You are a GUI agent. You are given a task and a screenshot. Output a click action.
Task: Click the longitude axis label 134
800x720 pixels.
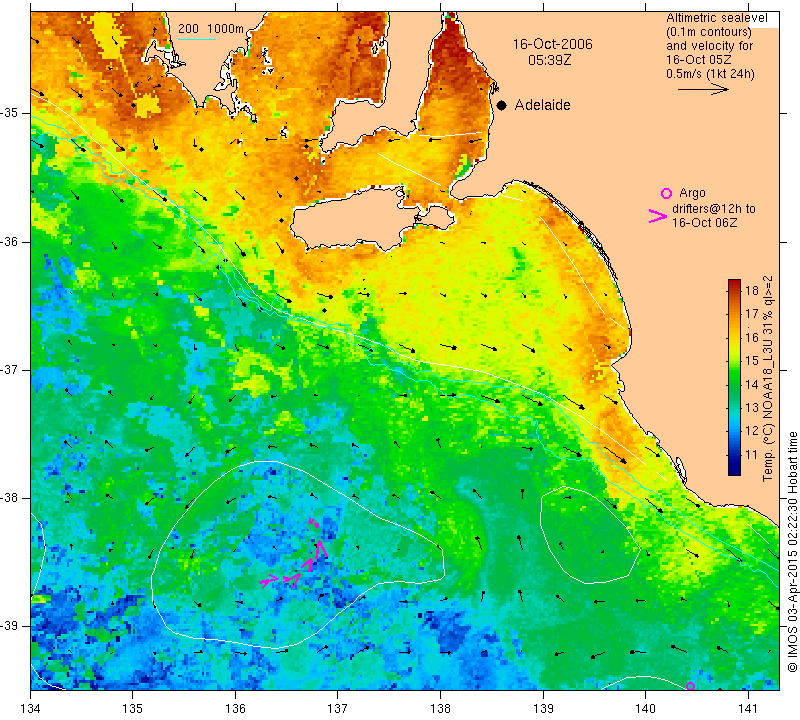[x=31, y=708]
